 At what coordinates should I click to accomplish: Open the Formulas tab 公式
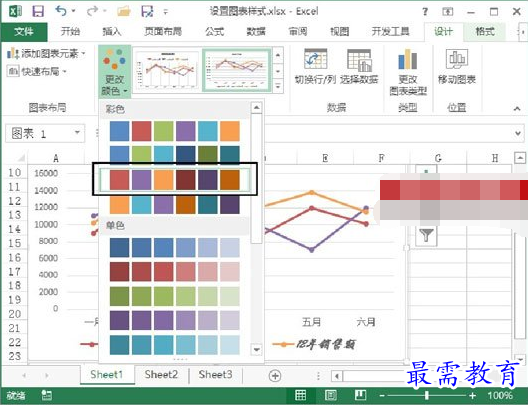214,32
